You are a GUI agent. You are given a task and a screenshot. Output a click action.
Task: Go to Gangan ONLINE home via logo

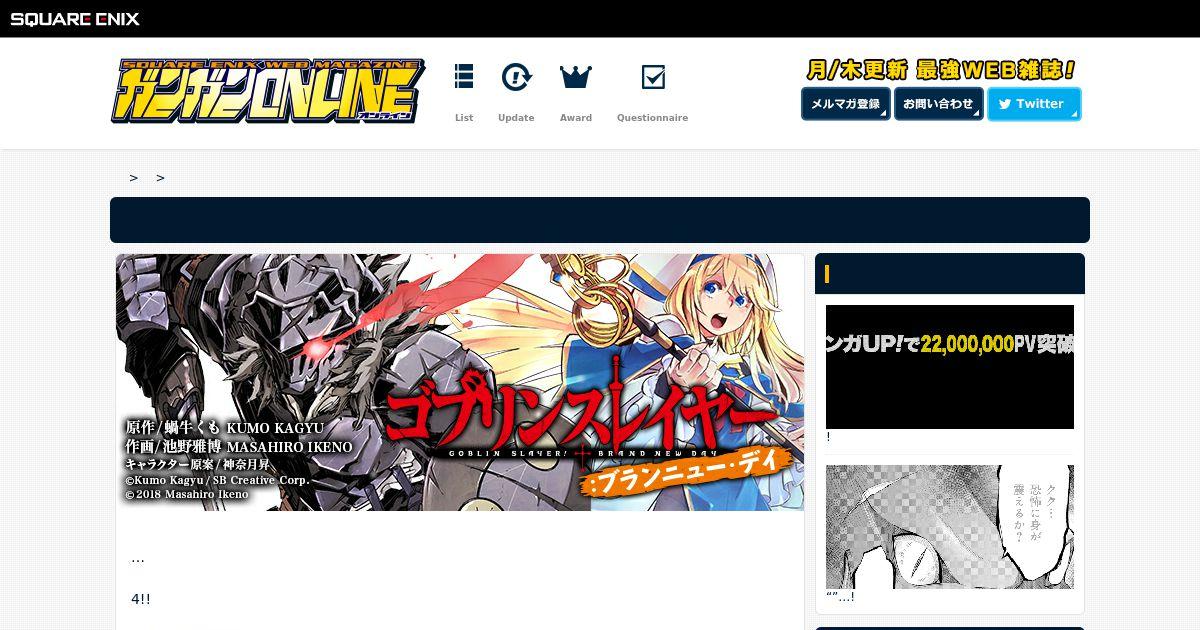[x=267, y=91]
